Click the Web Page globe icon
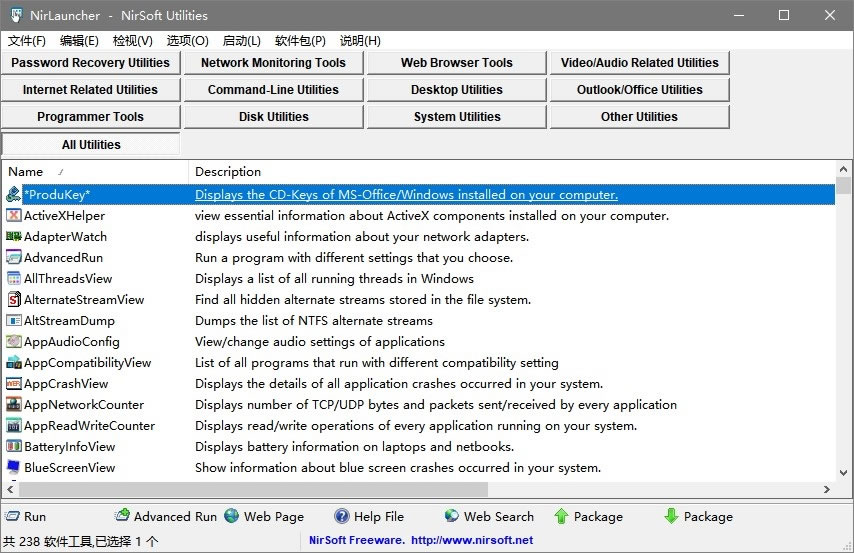The width and height of the screenshot is (854, 553). pos(231,515)
